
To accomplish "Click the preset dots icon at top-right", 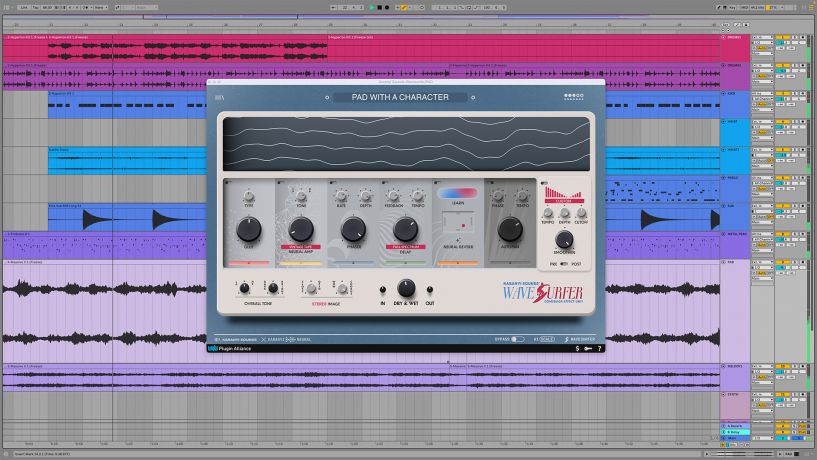I will (575, 97).
